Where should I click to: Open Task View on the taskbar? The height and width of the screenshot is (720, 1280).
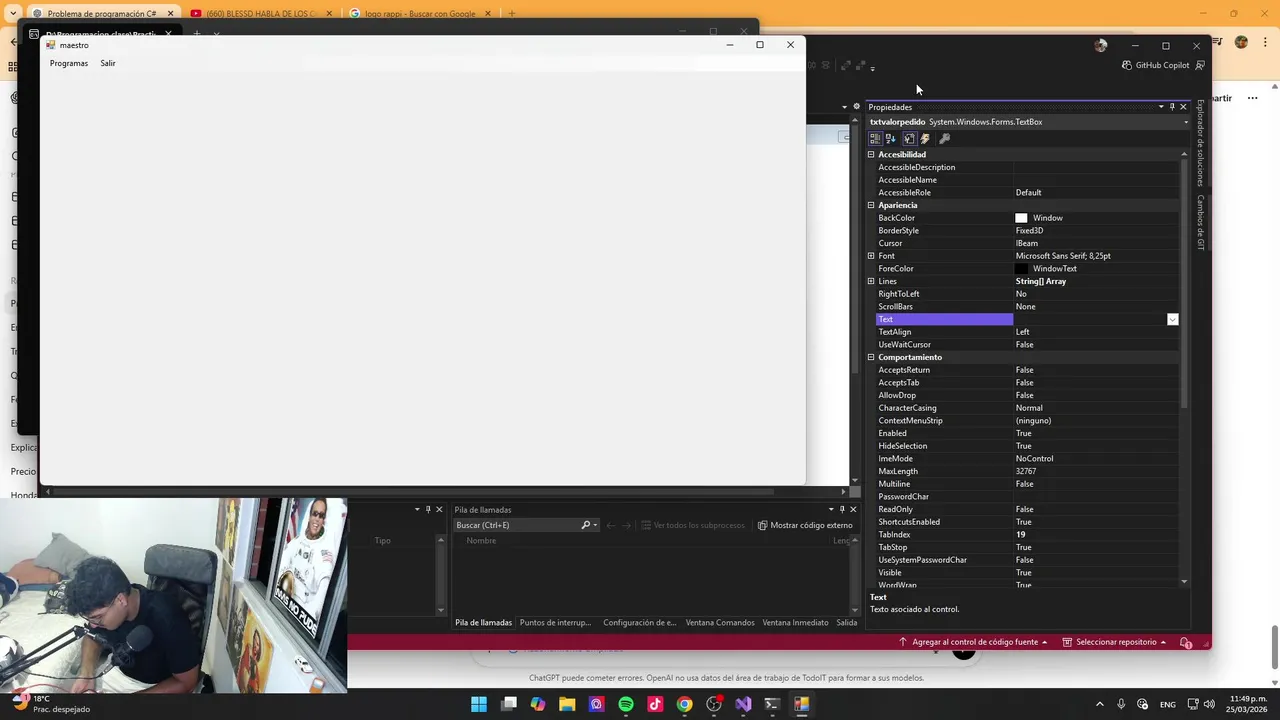[x=509, y=704]
